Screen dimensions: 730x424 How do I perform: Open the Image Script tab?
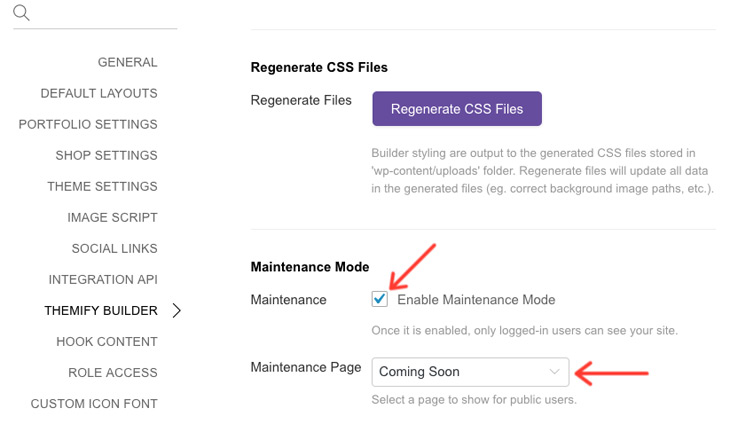point(112,217)
